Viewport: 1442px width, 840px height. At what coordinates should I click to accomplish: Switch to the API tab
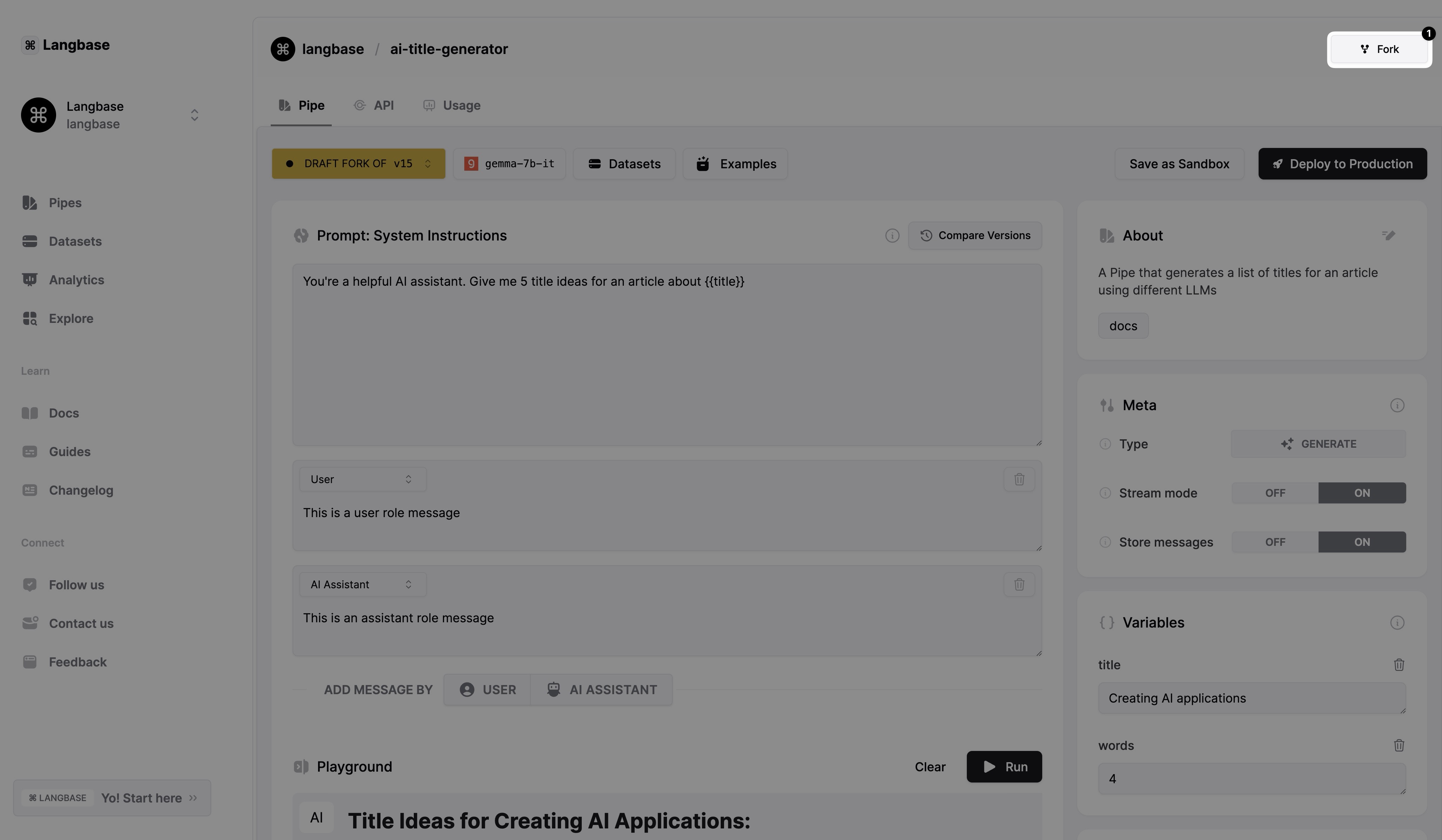pyautogui.click(x=374, y=106)
